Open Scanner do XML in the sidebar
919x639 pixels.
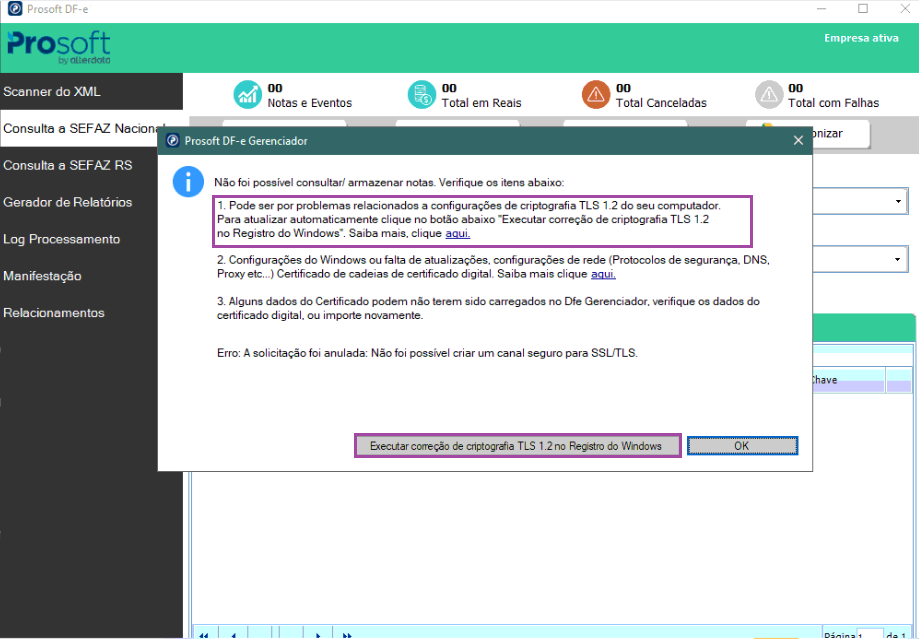[91, 91]
